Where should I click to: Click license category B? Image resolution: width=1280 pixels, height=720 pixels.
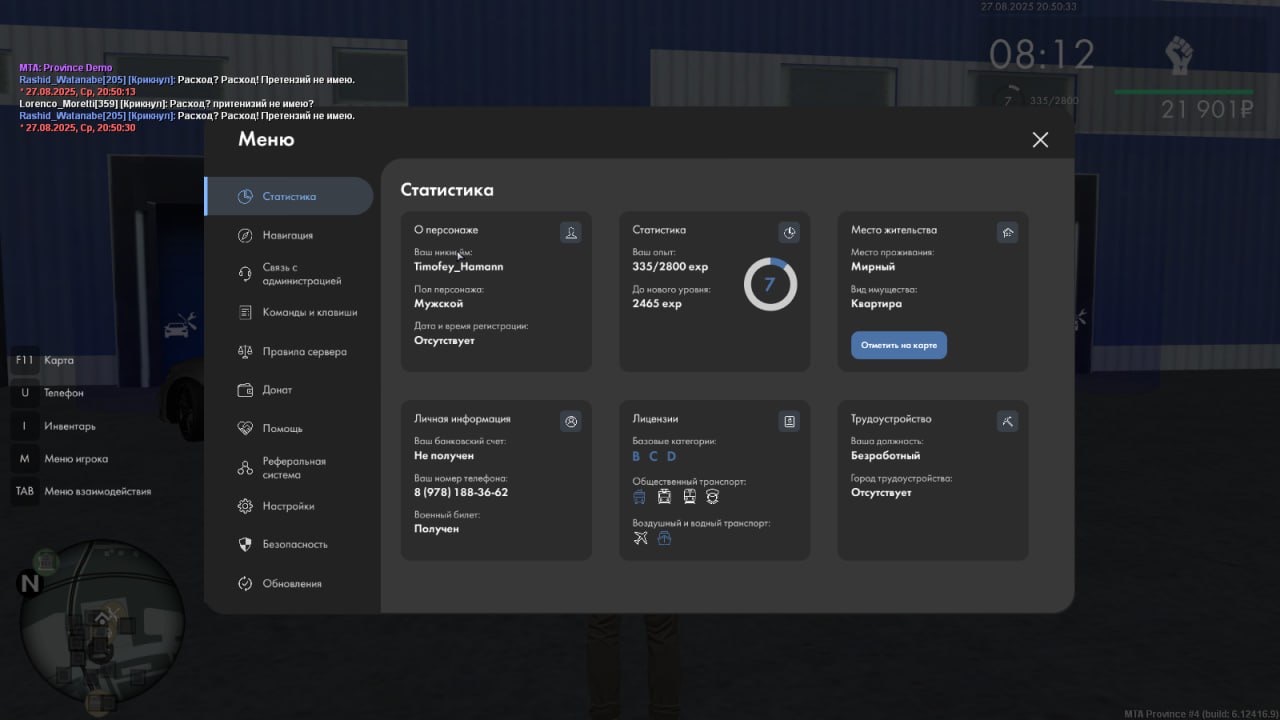(636, 456)
